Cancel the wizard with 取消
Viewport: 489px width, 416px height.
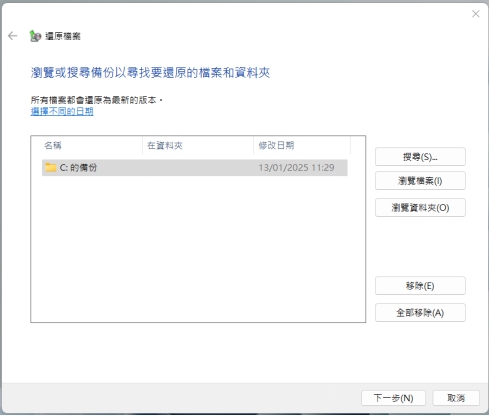[456, 398]
